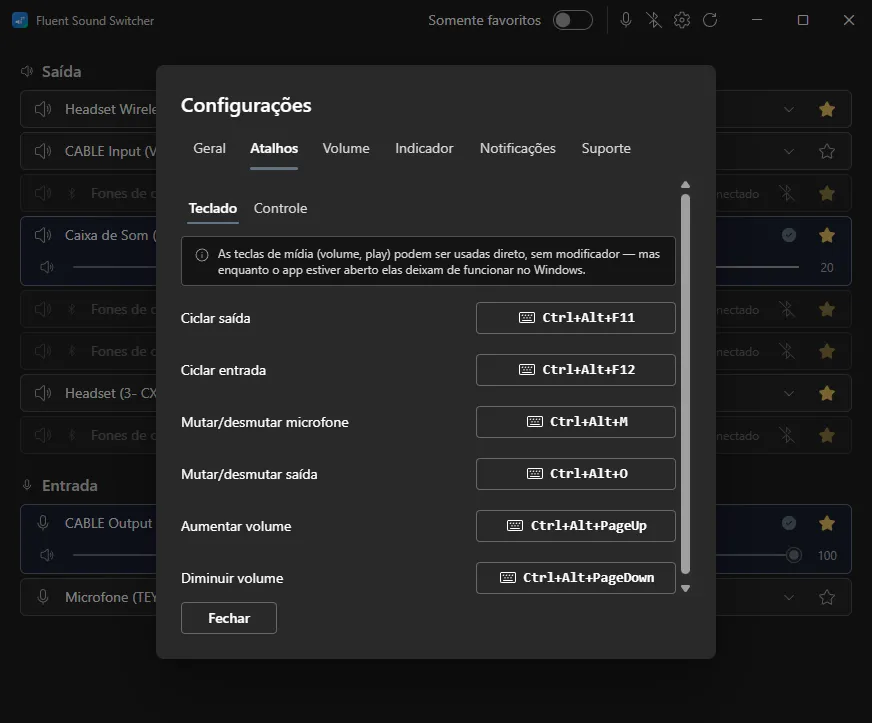Click the settings dialog scrollbar thumb
Image resolution: width=872 pixels, height=723 pixels.
pos(685,384)
